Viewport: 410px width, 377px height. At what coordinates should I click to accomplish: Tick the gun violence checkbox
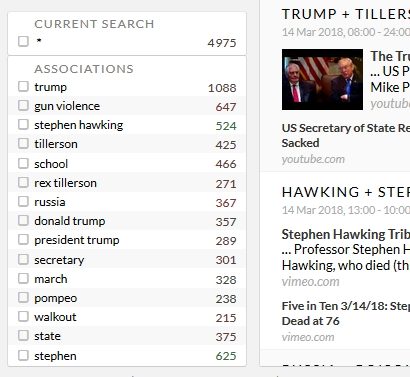point(23,105)
